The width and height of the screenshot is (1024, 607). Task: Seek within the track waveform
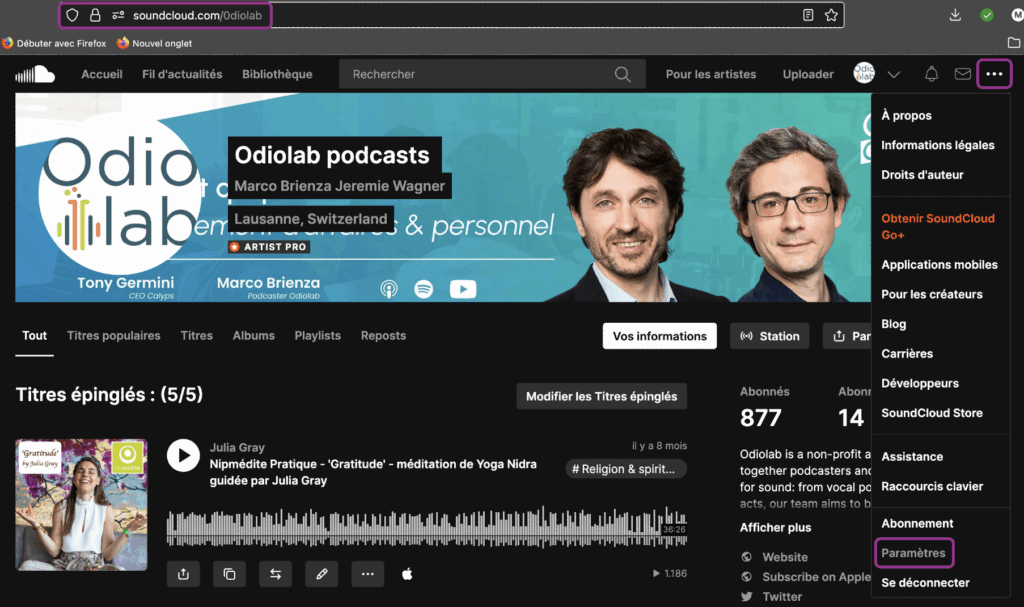[x=426, y=527]
